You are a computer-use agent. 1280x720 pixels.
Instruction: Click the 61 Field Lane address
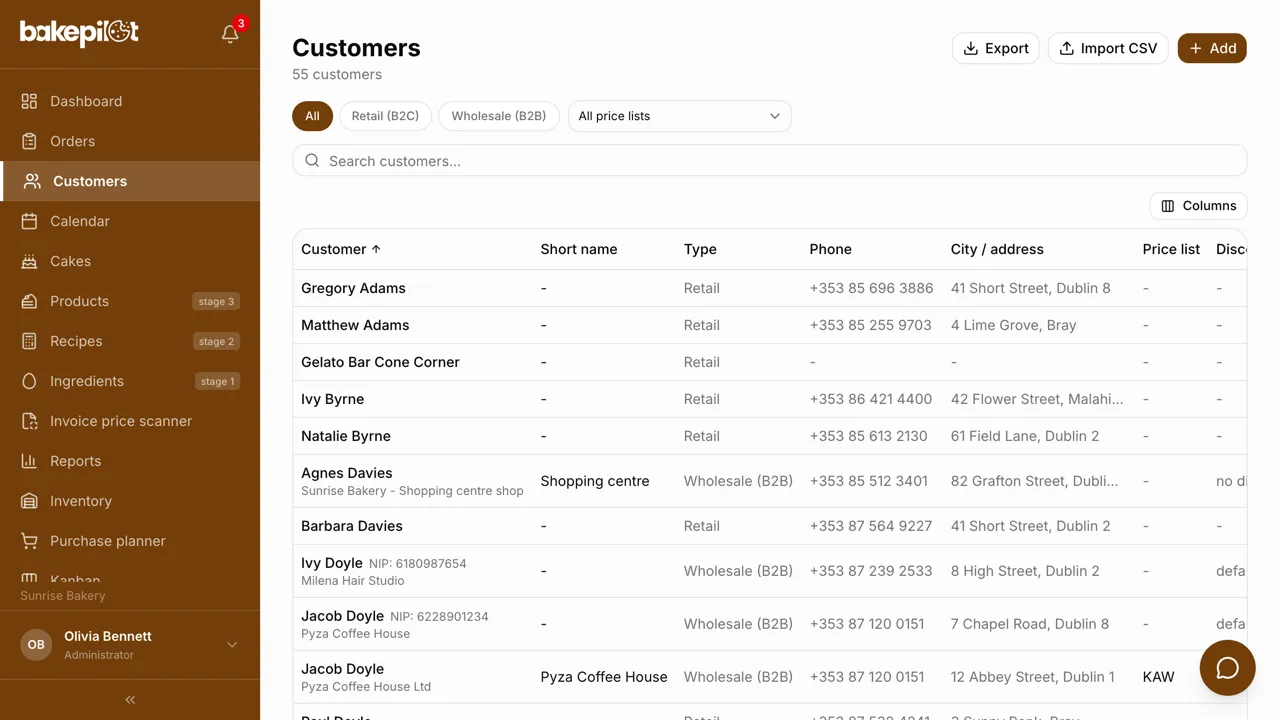(1025, 436)
